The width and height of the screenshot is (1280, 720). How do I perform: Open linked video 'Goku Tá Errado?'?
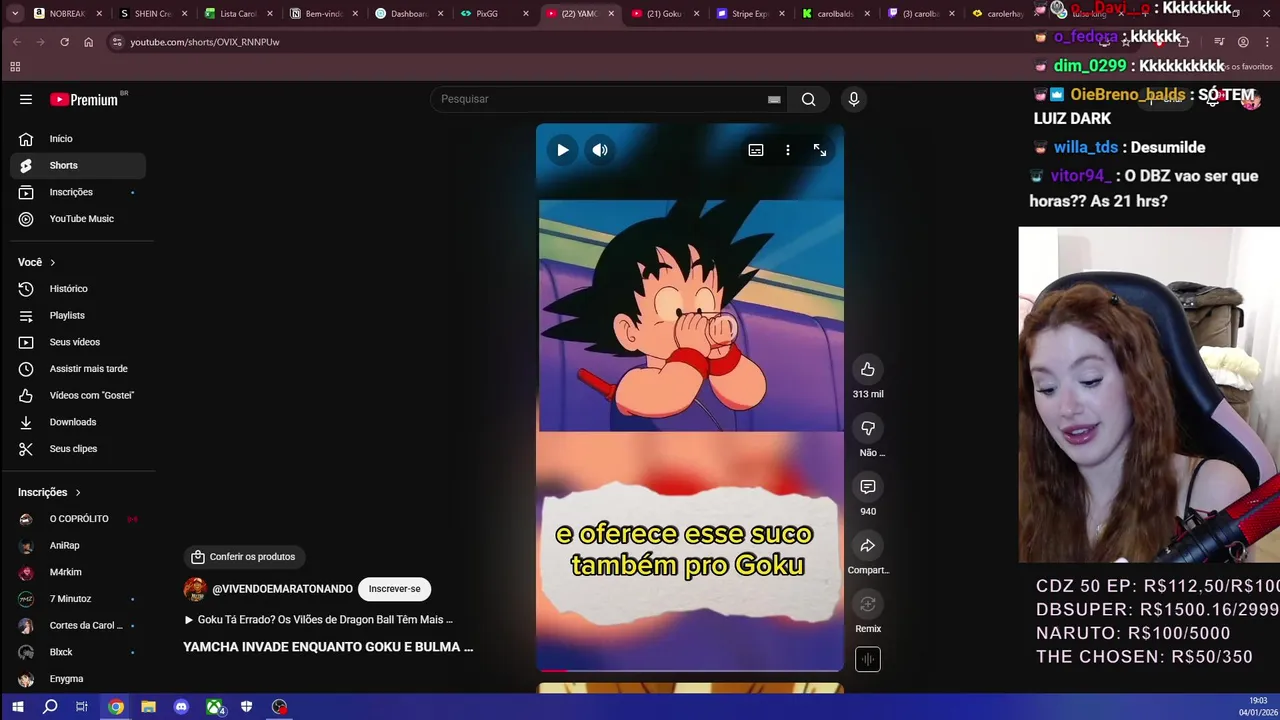tap(319, 620)
